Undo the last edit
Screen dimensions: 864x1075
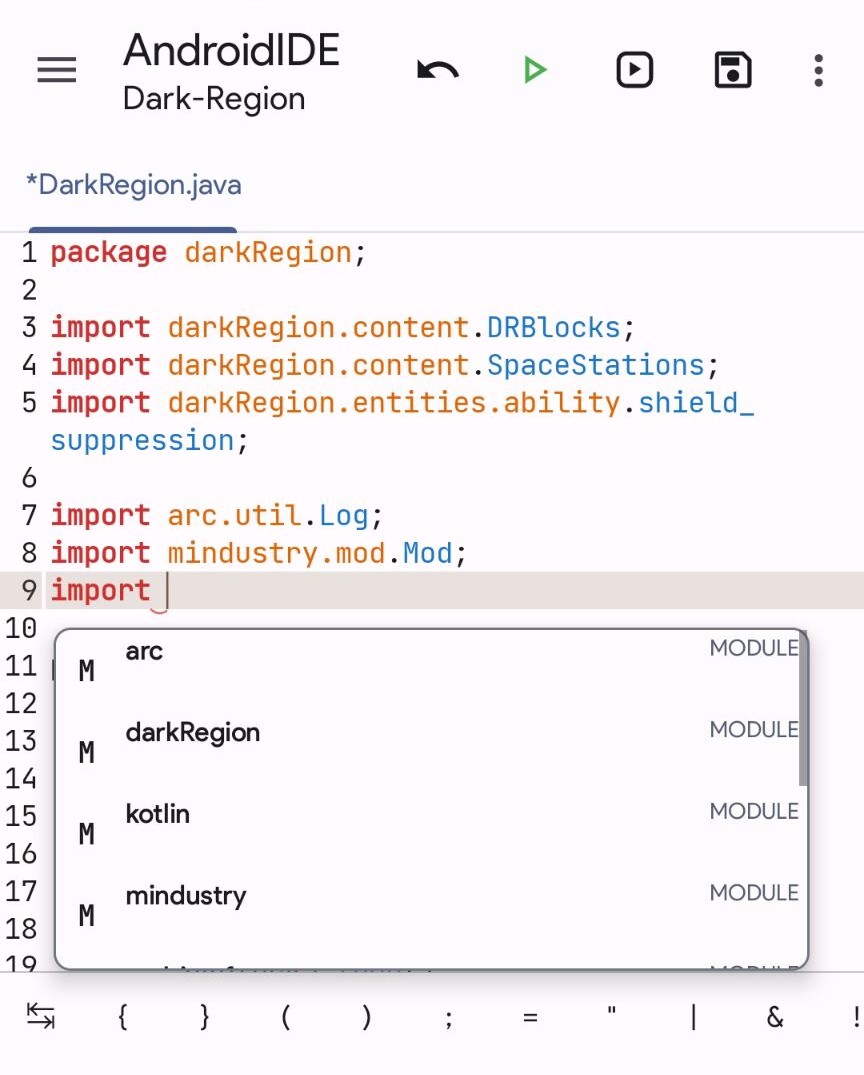coord(436,69)
